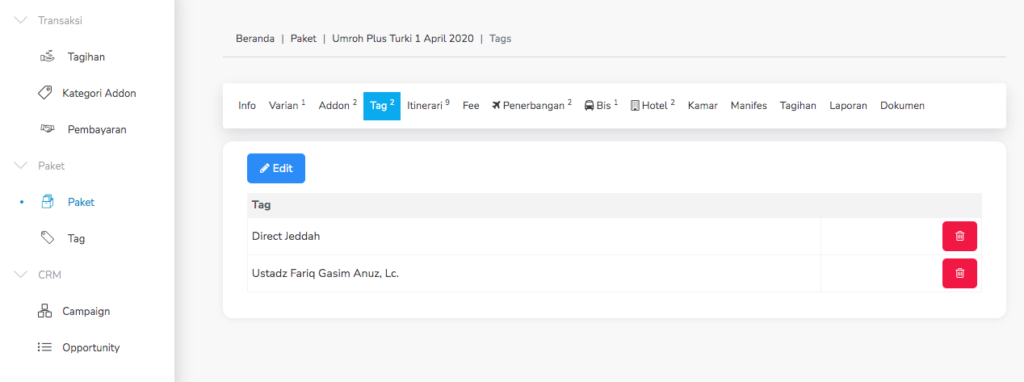Open the Kamar tab
The image size is (1024, 382).
[x=703, y=105]
